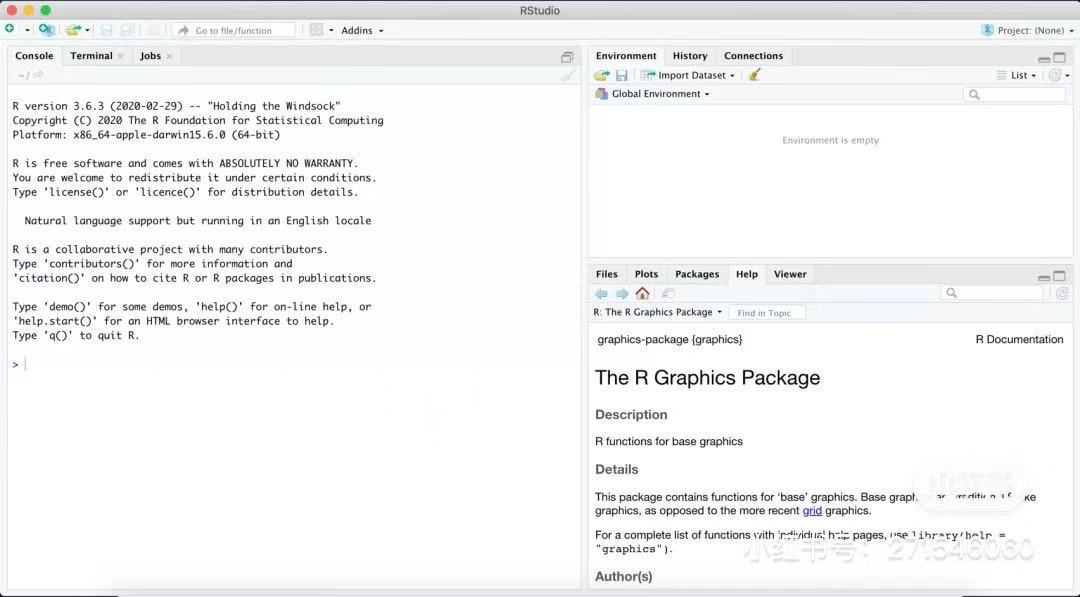Click the clear console broom icon
Screen dimensions: 1080x597
click(568, 75)
